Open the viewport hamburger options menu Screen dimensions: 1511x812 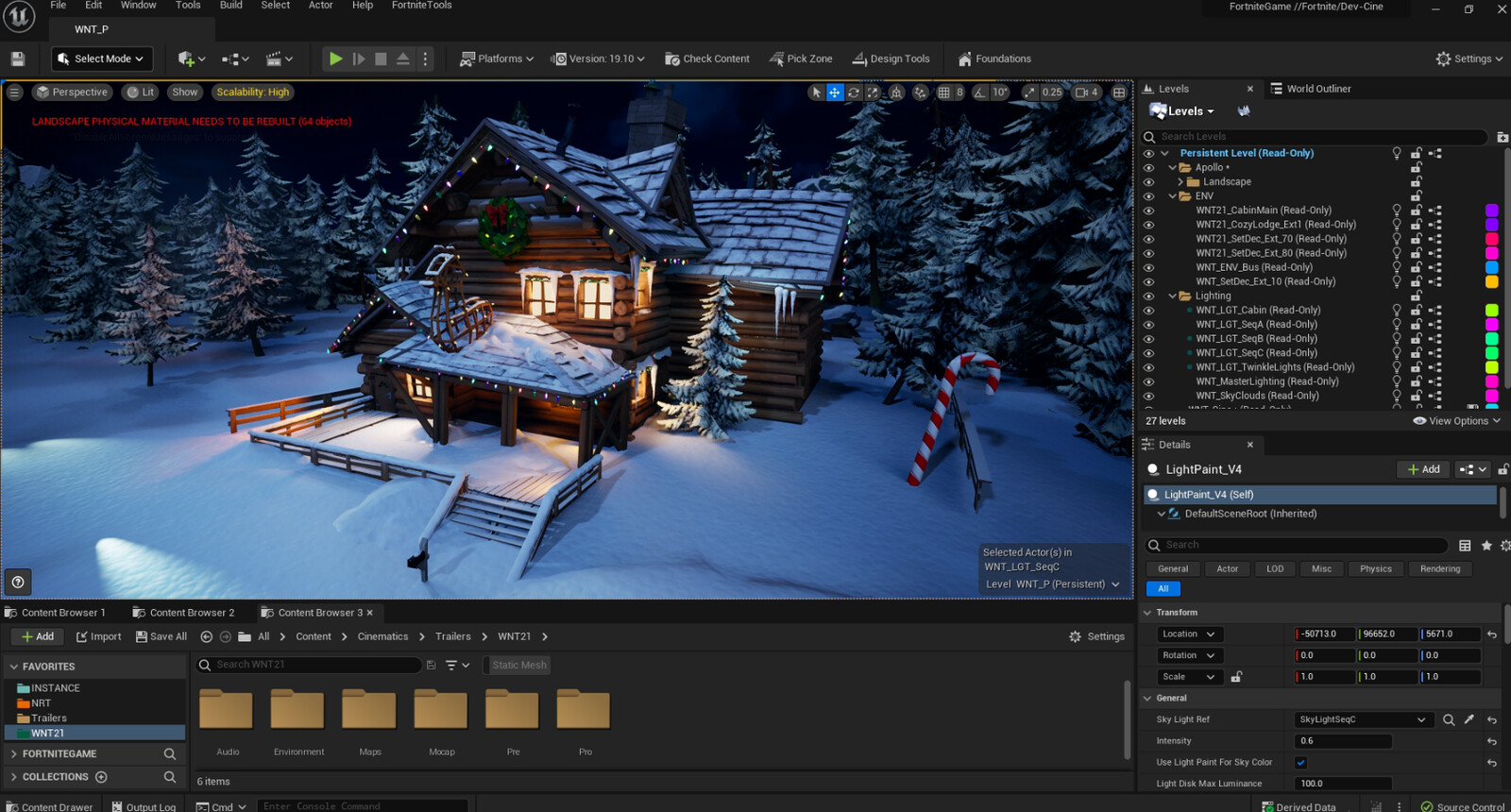pos(14,93)
